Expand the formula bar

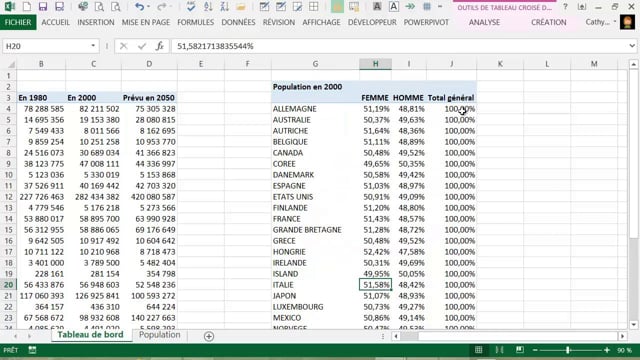pyautogui.click(x=632, y=46)
